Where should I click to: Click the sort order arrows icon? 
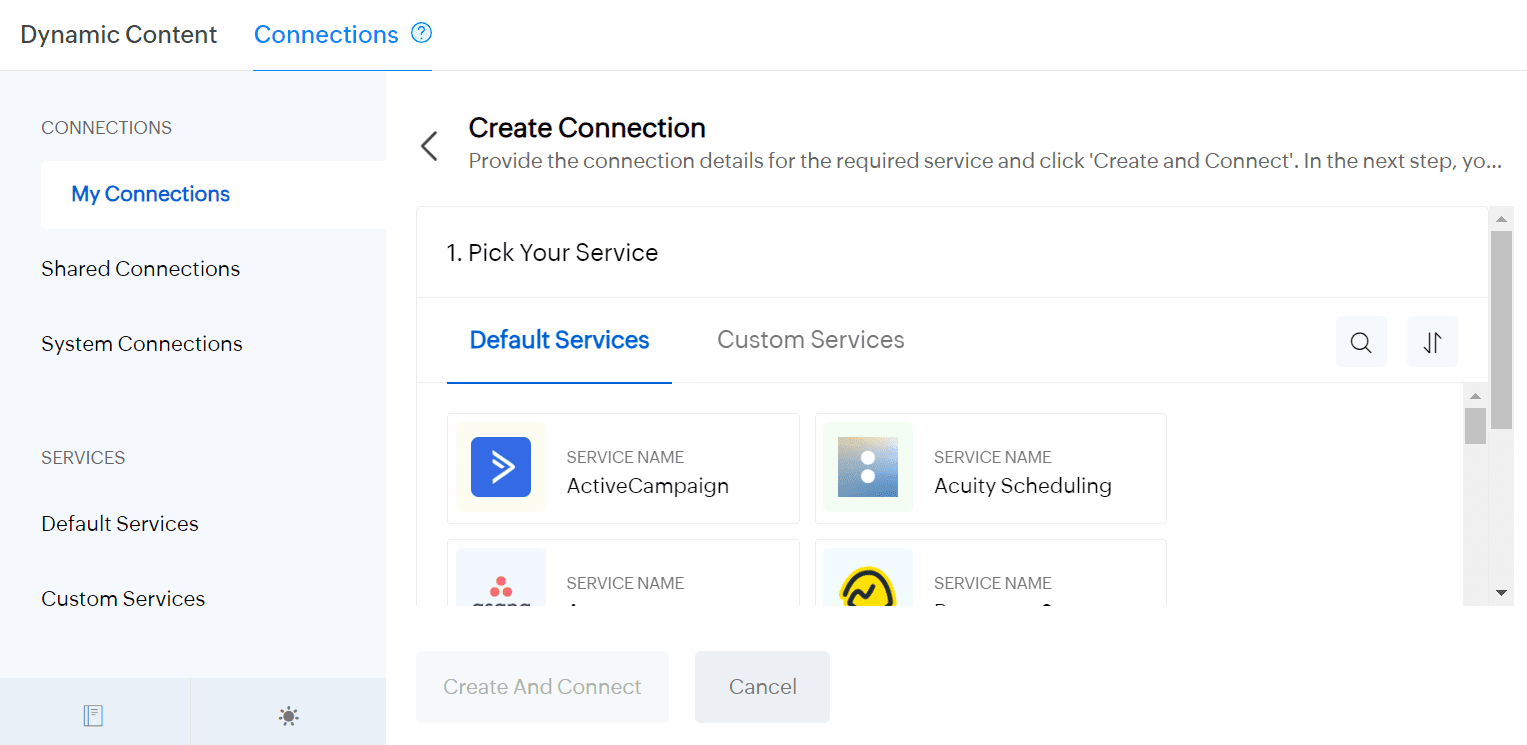pyautogui.click(x=1432, y=342)
